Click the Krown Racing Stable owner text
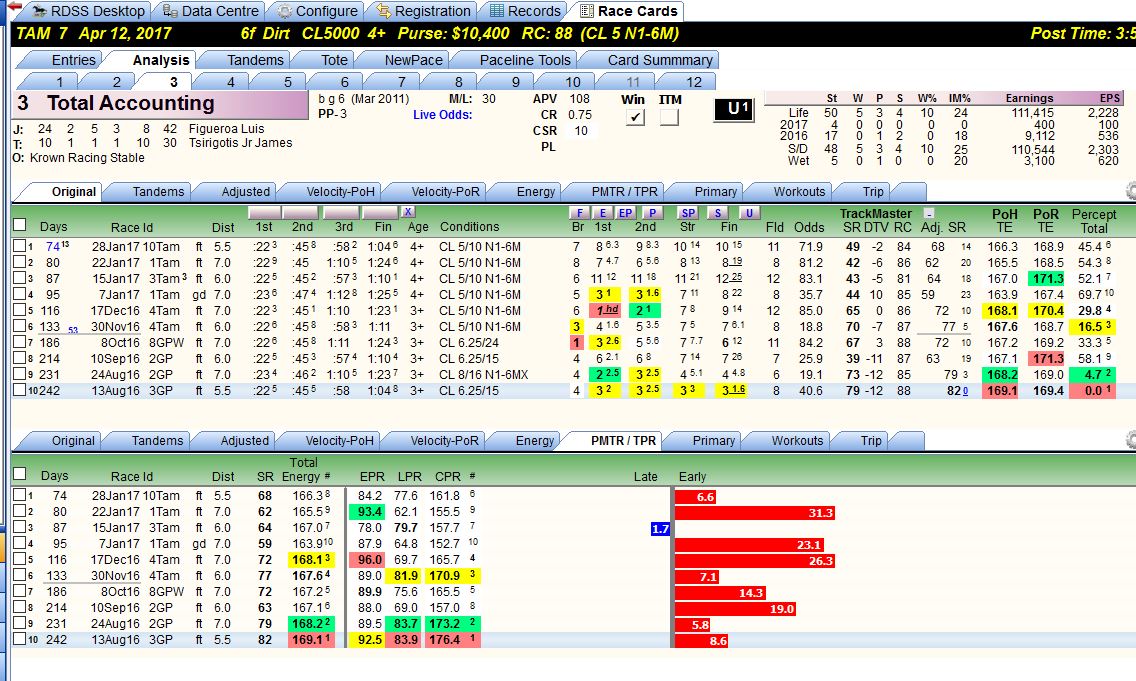 [87, 157]
